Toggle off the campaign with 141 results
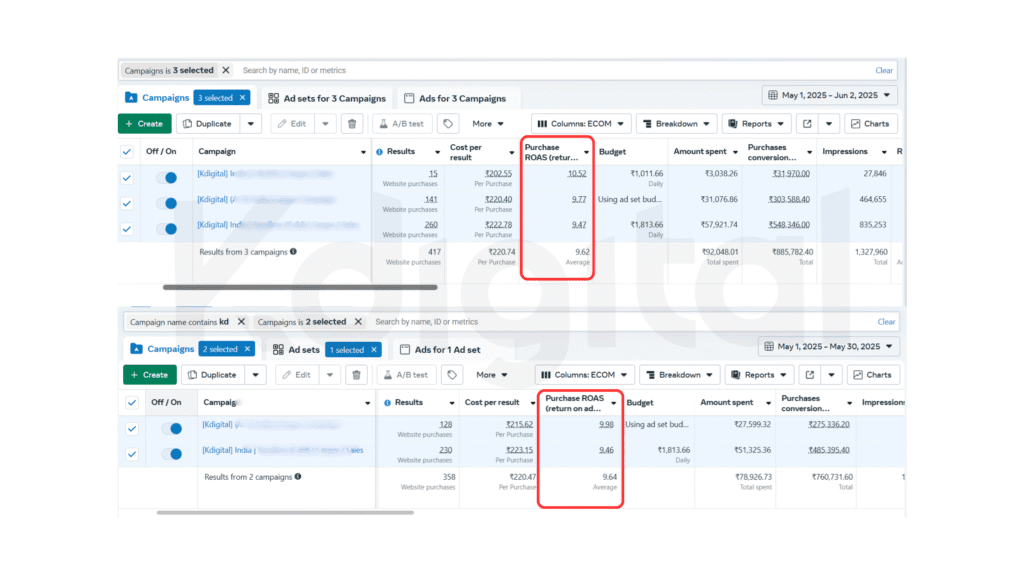The width and height of the screenshot is (1024, 576). pos(166,203)
